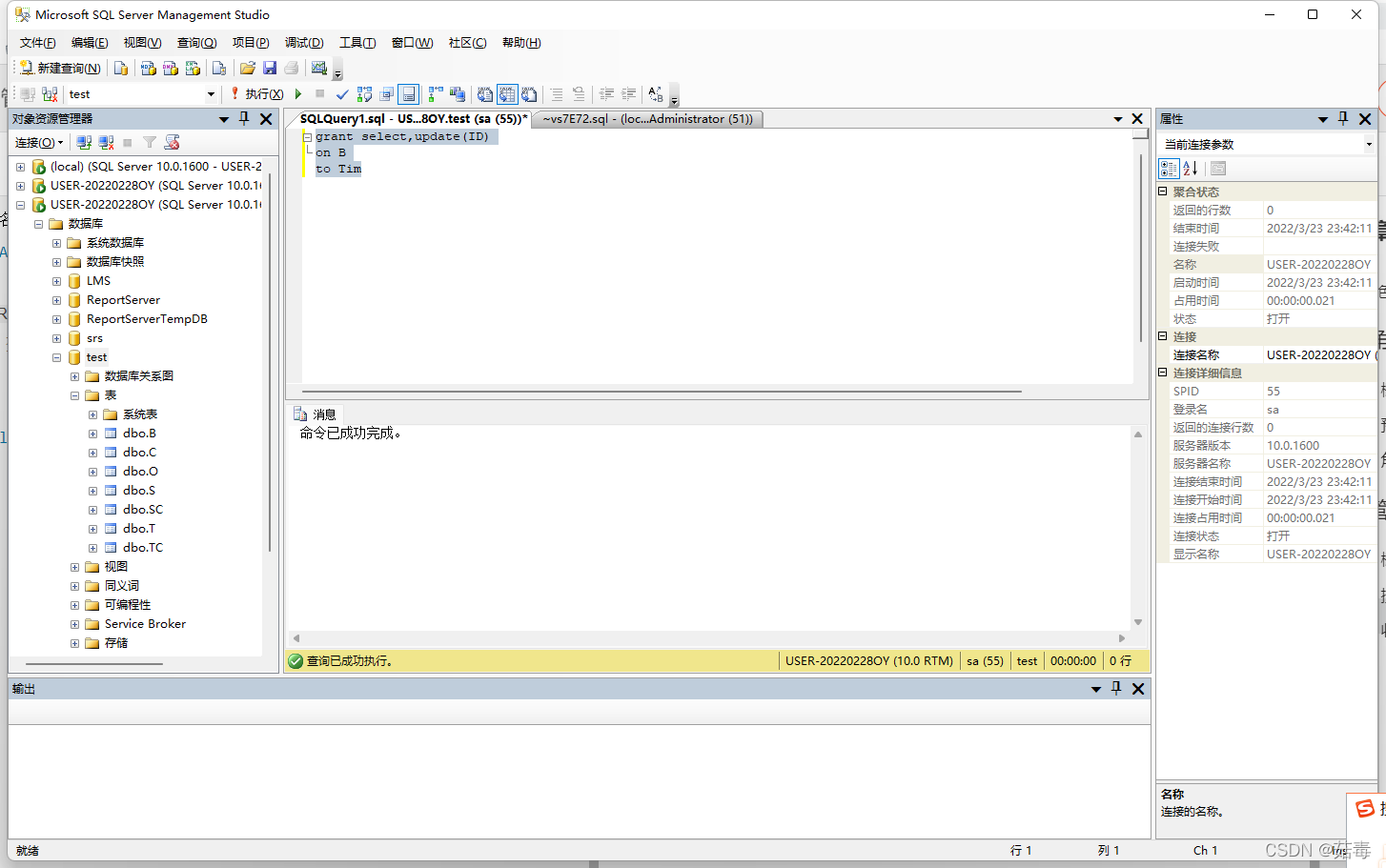
Task: Click the Service Broker folder icon
Action: point(92,624)
